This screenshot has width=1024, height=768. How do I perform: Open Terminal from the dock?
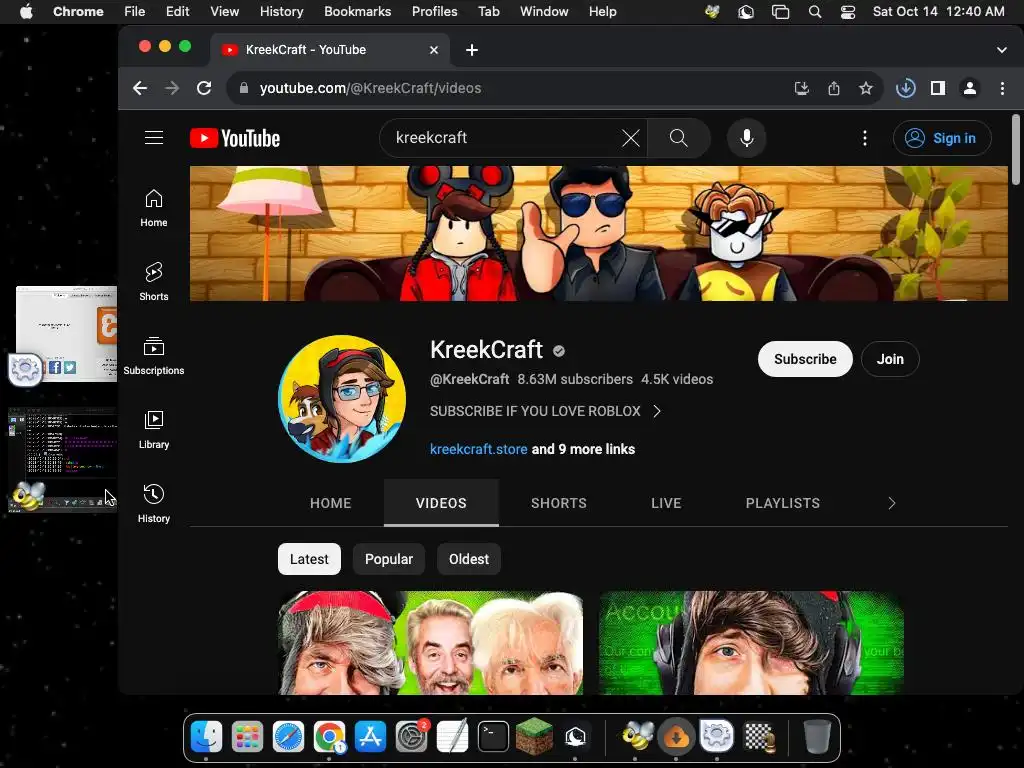tap(493, 737)
